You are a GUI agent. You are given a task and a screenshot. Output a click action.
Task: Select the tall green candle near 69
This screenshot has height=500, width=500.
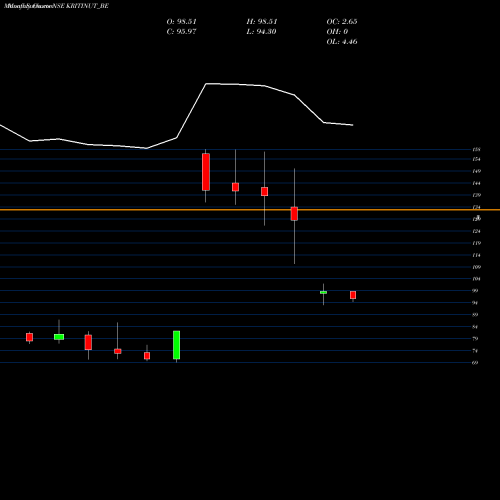(x=176, y=345)
